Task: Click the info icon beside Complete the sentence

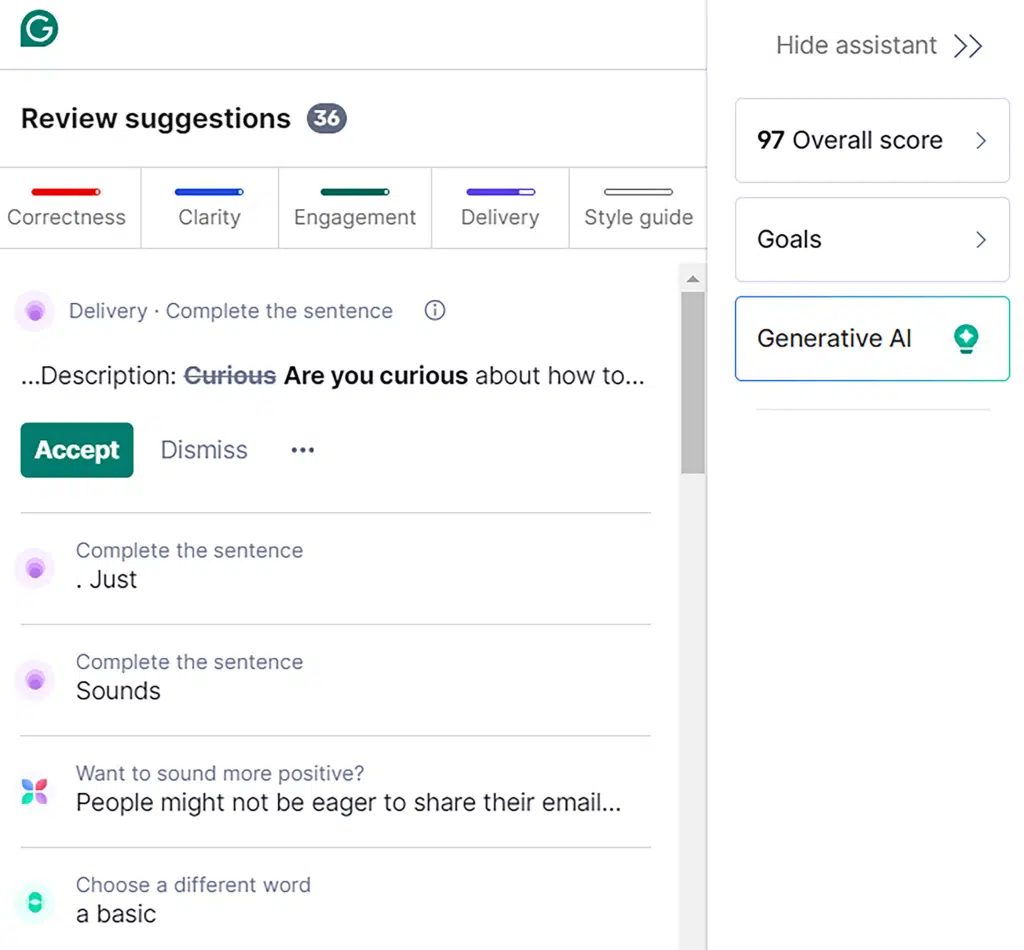Action: pos(434,310)
